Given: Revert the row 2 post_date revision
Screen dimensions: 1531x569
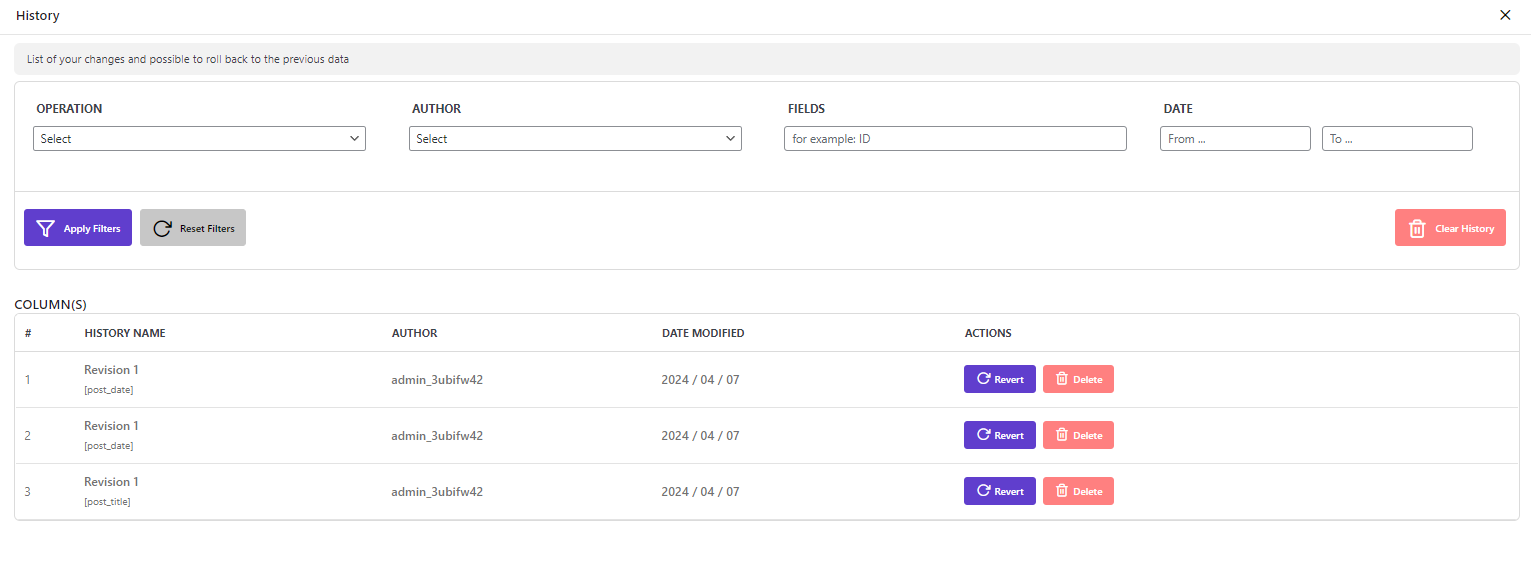Looking at the screenshot, I should click(x=1000, y=435).
